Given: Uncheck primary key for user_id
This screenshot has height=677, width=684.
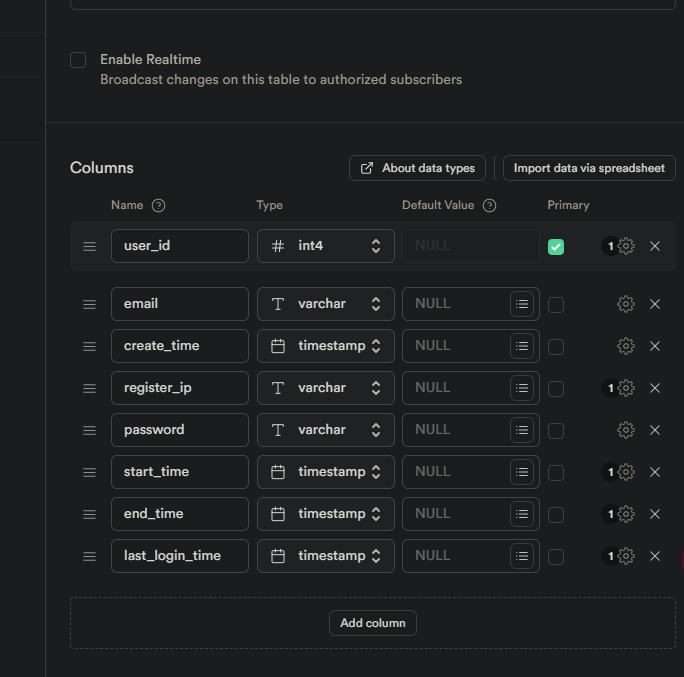Looking at the screenshot, I should point(556,246).
